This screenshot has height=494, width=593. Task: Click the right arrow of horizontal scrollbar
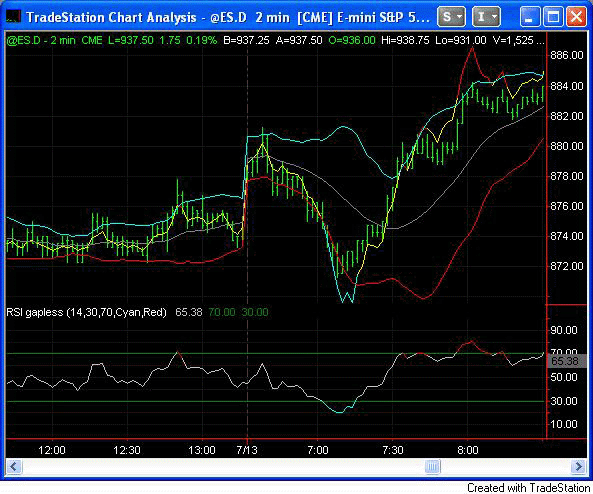(579, 466)
